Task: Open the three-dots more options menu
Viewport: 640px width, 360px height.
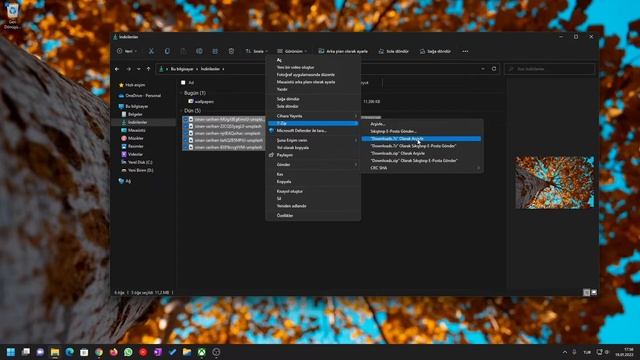Action: coord(465,51)
